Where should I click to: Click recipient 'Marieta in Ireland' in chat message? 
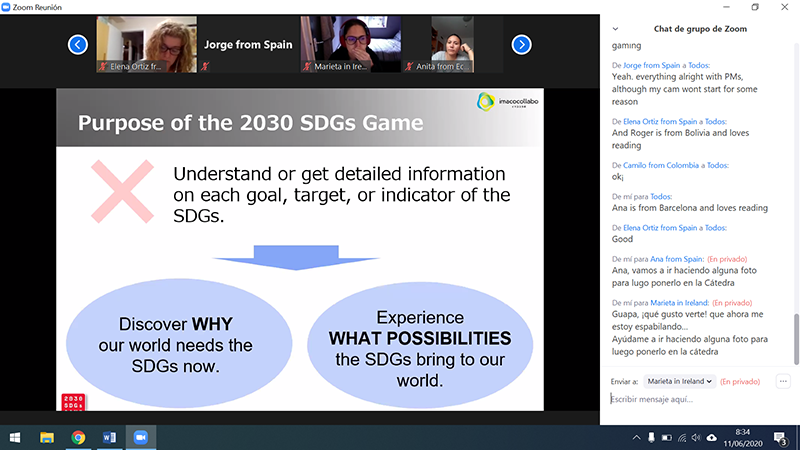point(679,303)
